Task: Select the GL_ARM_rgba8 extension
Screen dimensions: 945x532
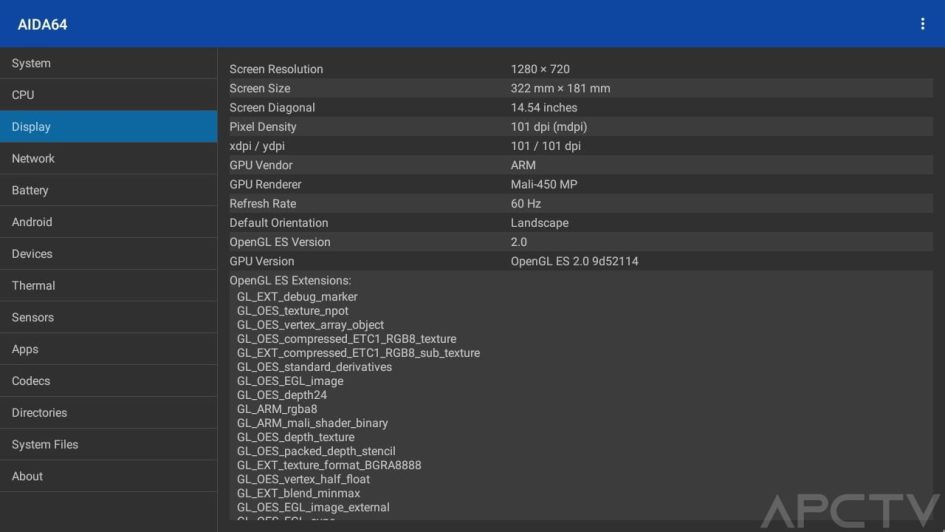Action: pyautogui.click(x=277, y=409)
